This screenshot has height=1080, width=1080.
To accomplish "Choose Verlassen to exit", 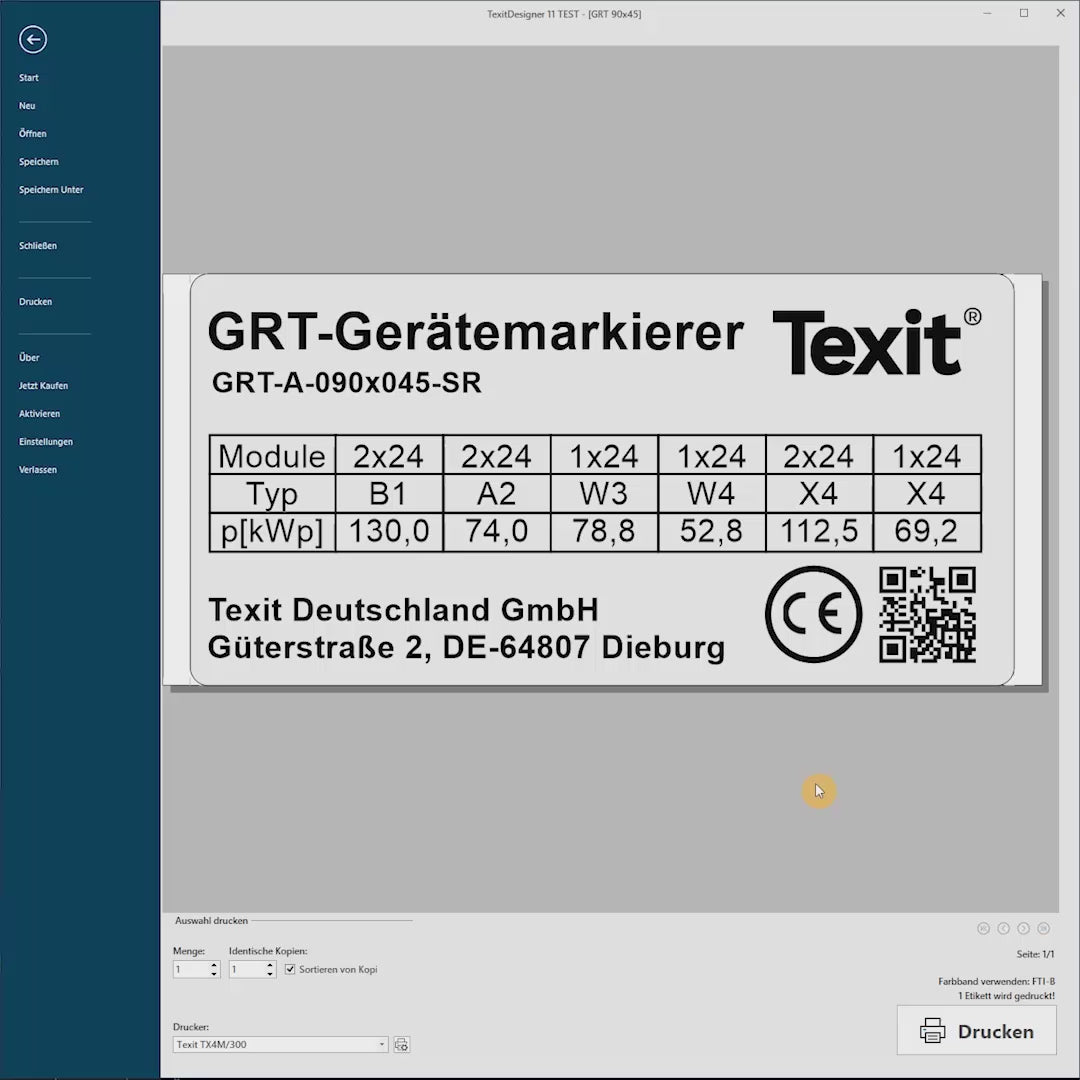I will pyautogui.click(x=38, y=470).
